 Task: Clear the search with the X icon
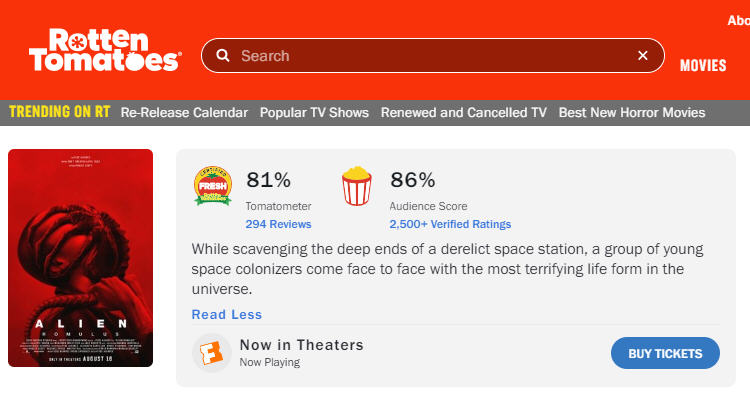(643, 56)
